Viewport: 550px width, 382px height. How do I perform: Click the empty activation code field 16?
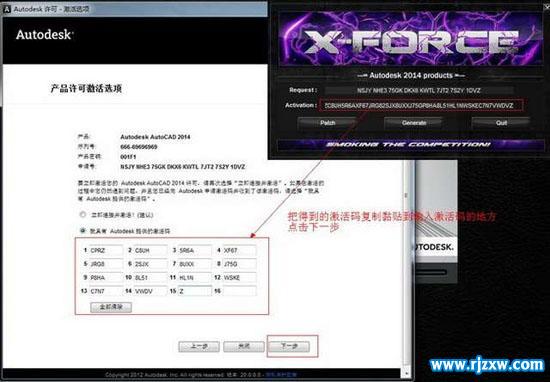240,291
